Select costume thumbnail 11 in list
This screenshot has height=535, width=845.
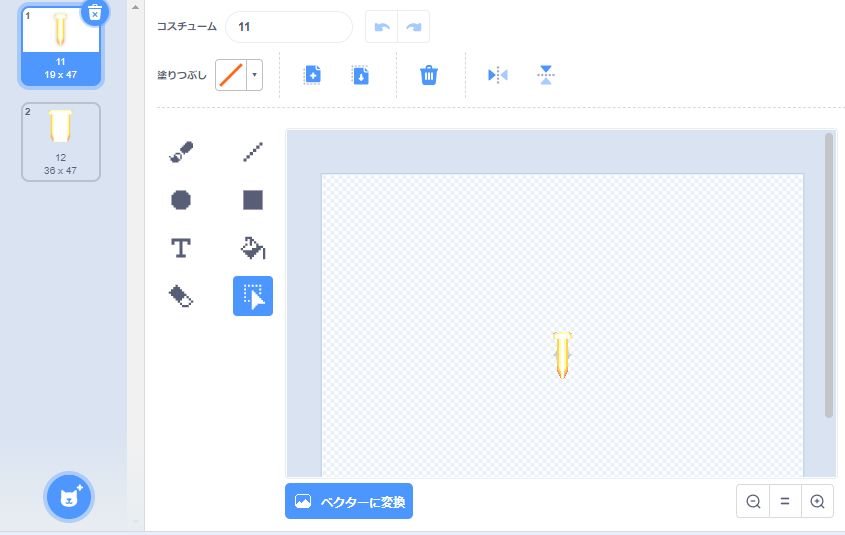61,46
